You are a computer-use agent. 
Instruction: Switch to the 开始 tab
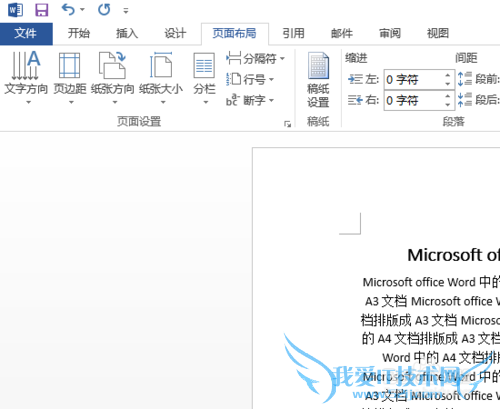[79, 33]
